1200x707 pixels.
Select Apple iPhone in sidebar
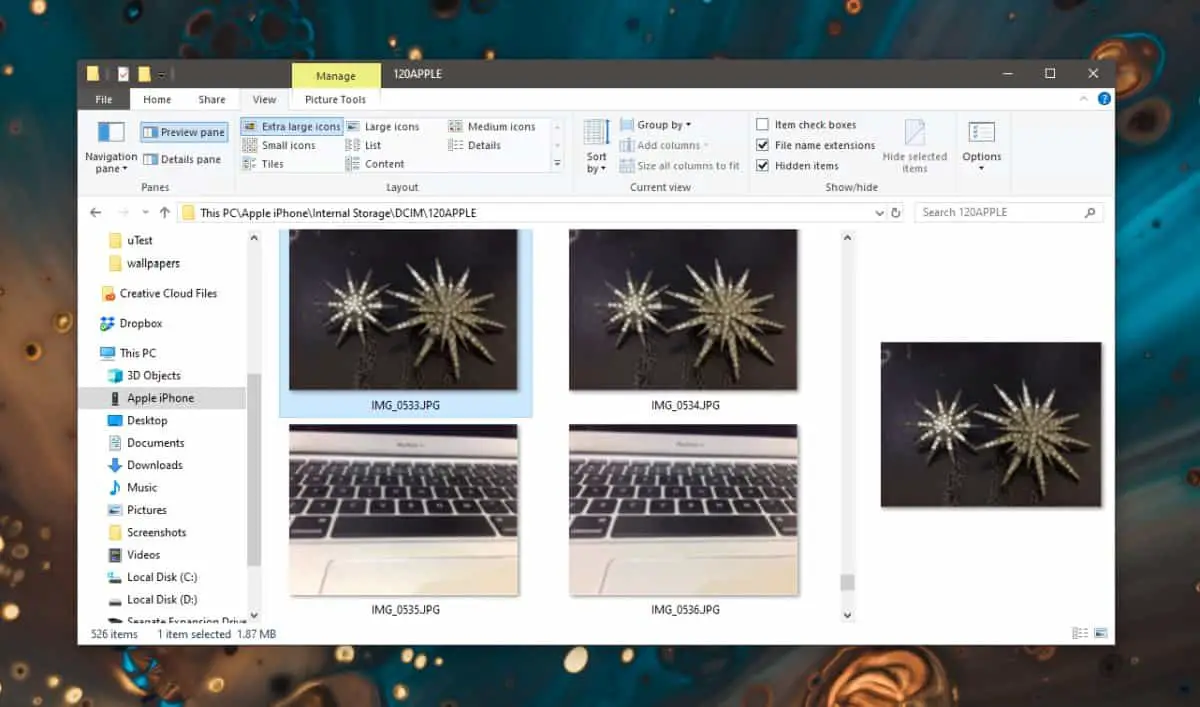162,398
